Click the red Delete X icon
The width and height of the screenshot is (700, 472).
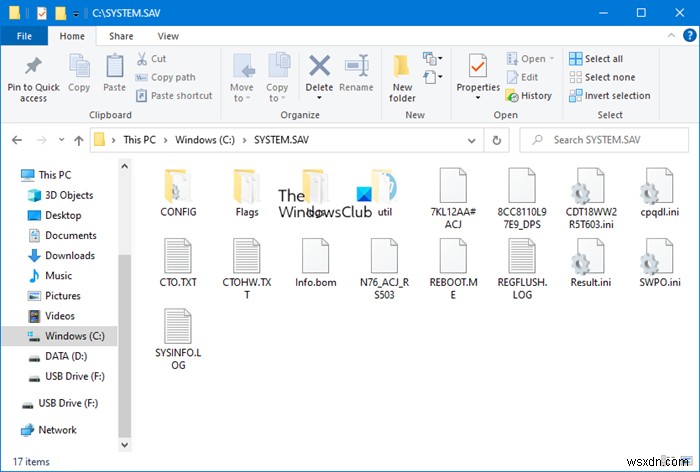320,66
